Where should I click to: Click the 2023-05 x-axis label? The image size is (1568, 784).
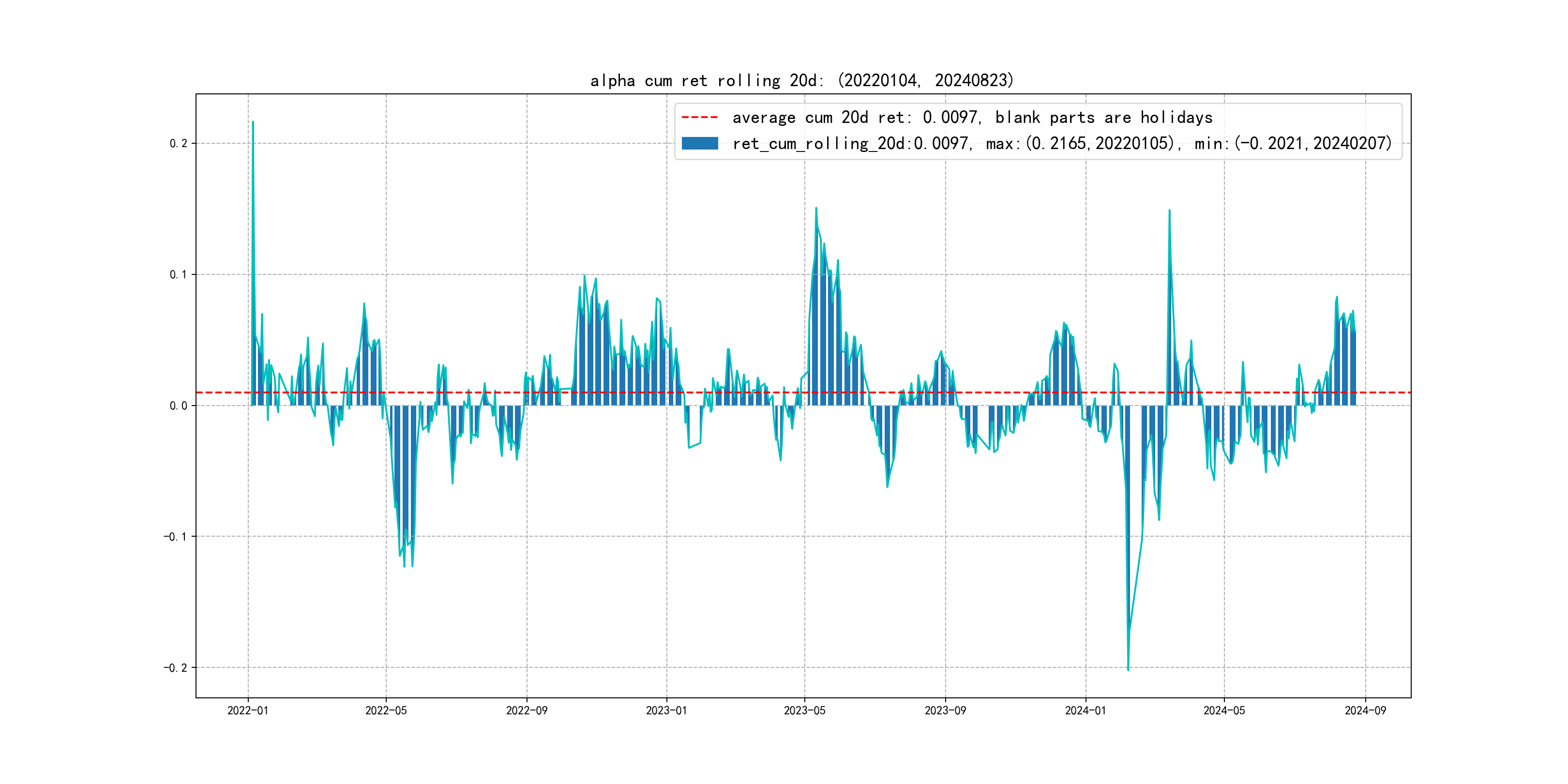point(804,710)
